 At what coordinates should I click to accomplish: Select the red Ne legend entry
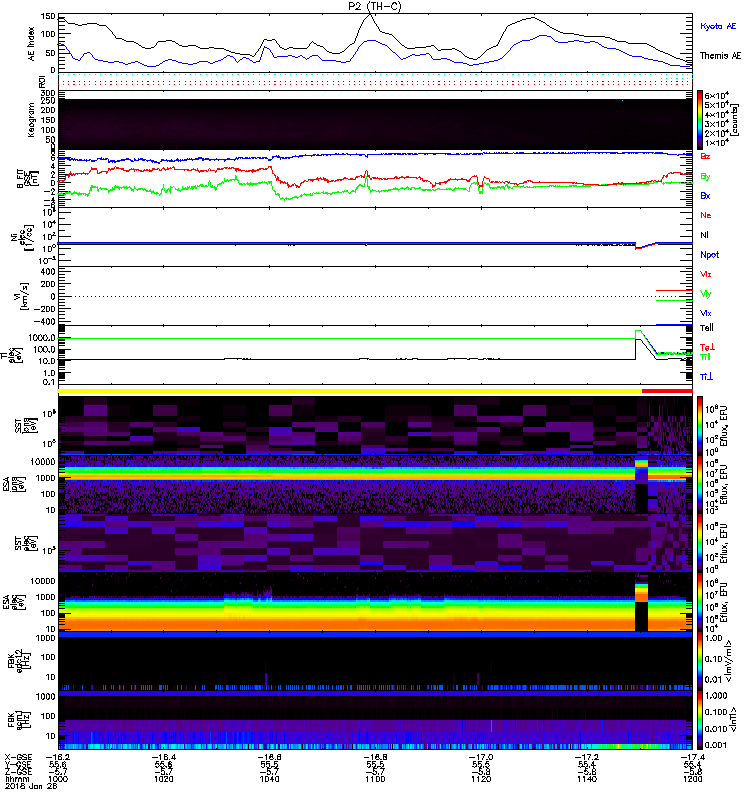tap(706, 215)
